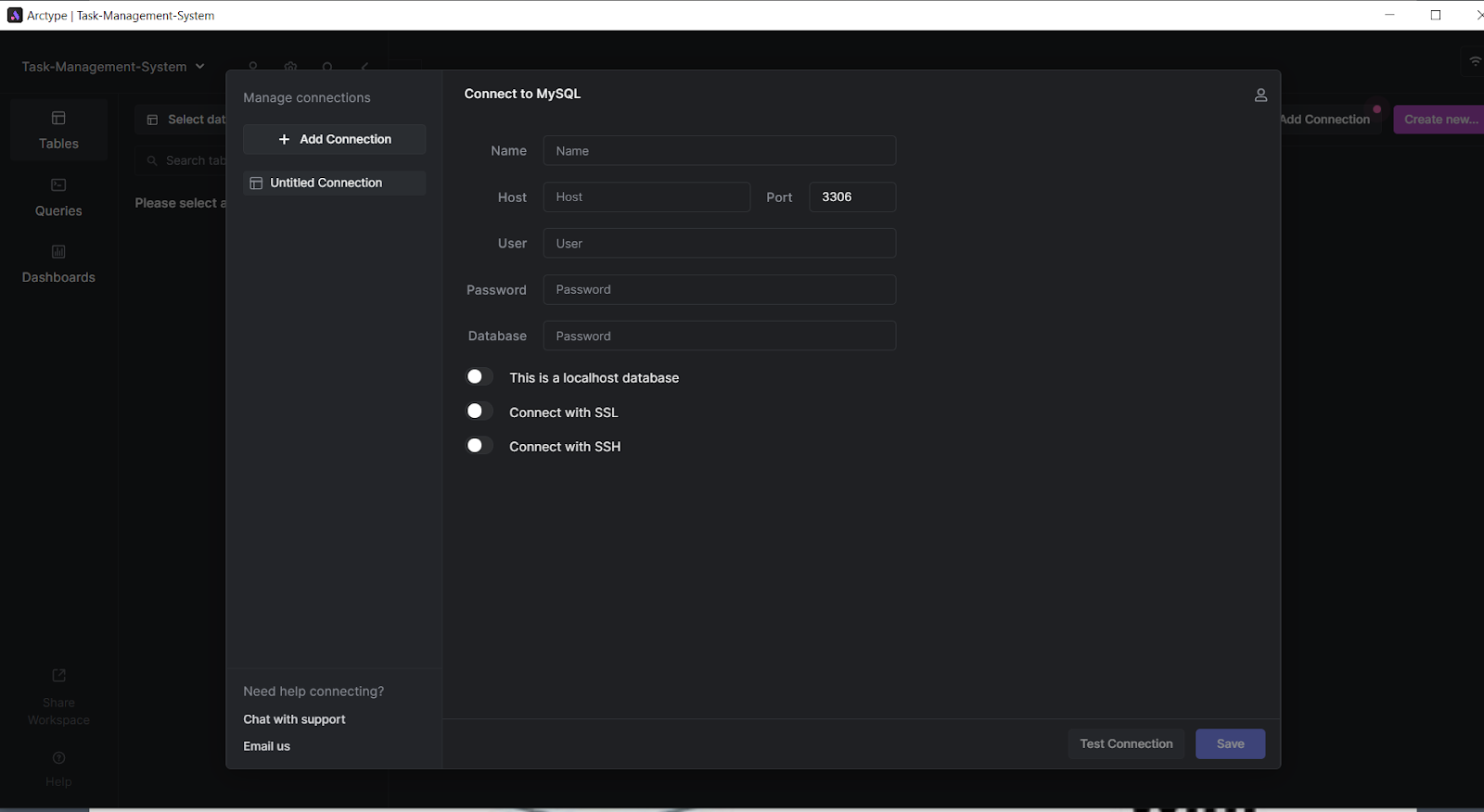Click the Wi-Fi connection status icon
1484x812 pixels.
pyautogui.click(x=1475, y=61)
